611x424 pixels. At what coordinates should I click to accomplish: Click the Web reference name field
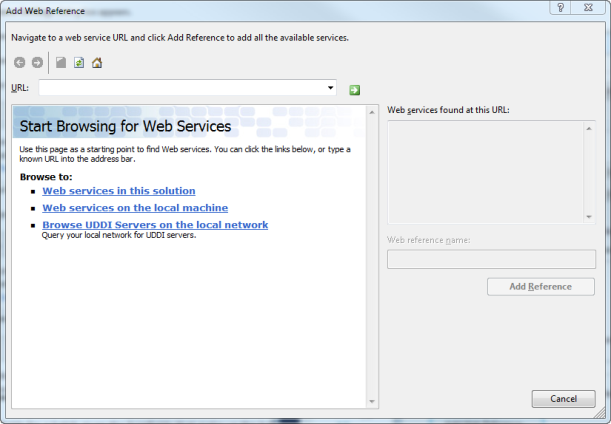[x=490, y=259]
